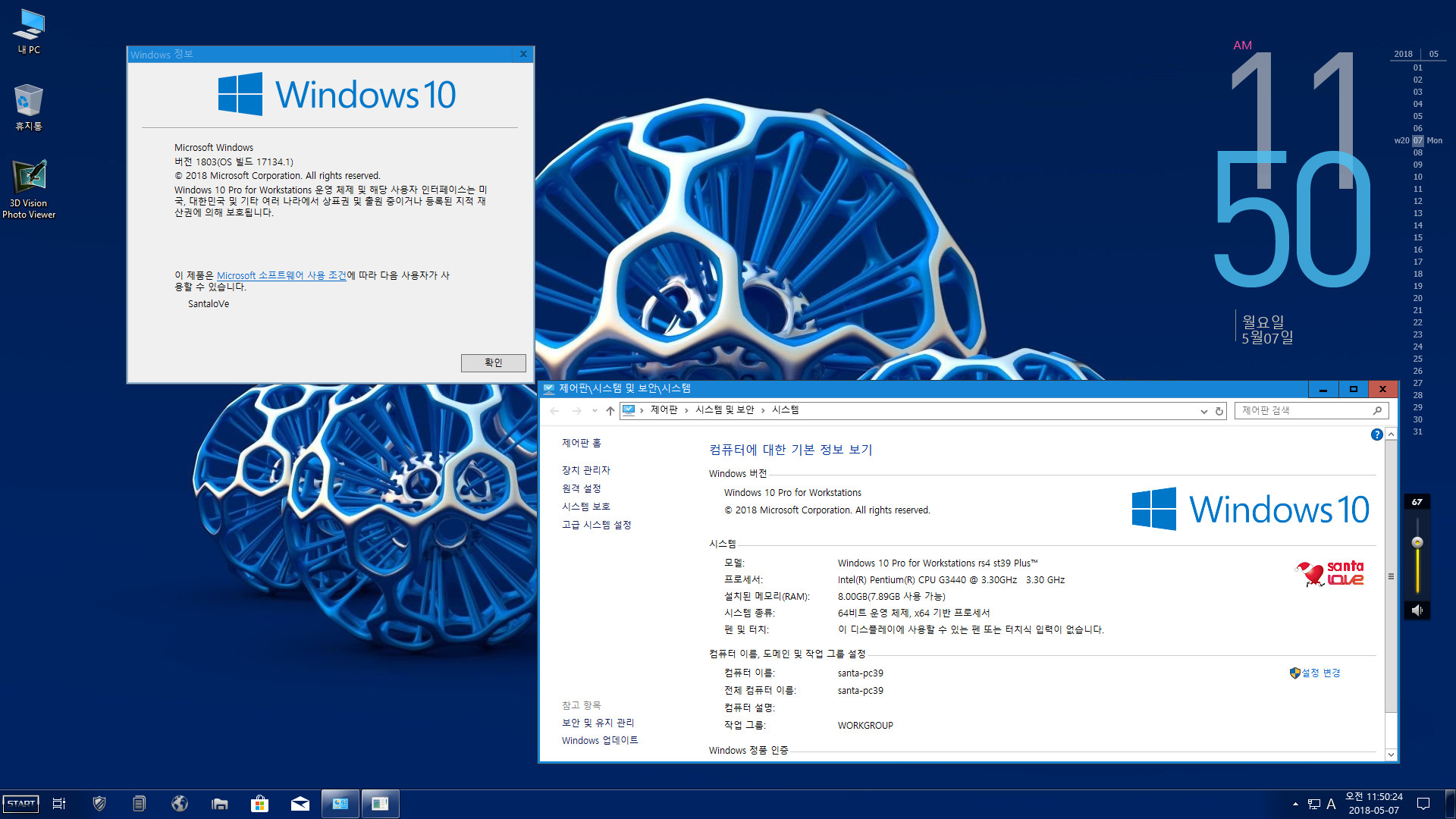Open 고급 시스템 설정 in sidebar
The height and width of the screenshot is (819, 1456).
click(596, 525)
